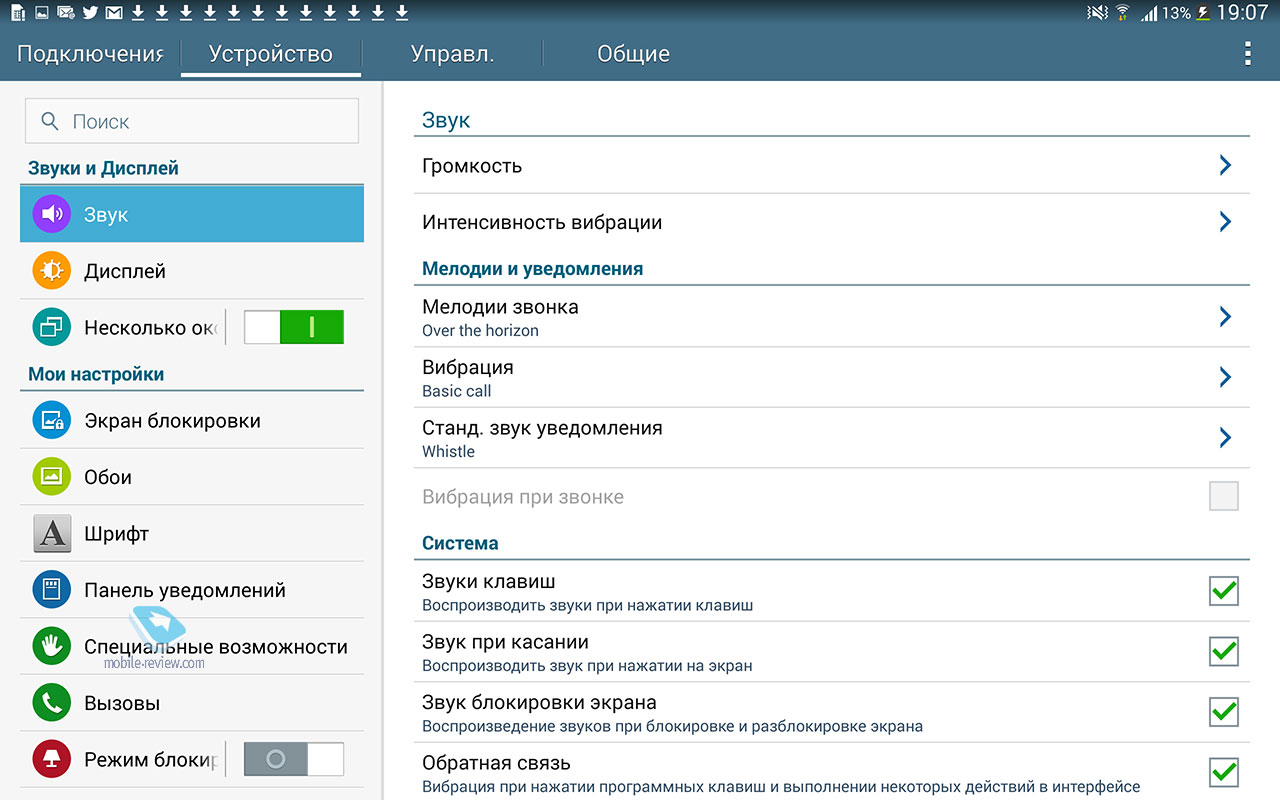Tap the magnifier icon in search box
This screenshot has width=1280, height=800.
[x=50, y=121]
